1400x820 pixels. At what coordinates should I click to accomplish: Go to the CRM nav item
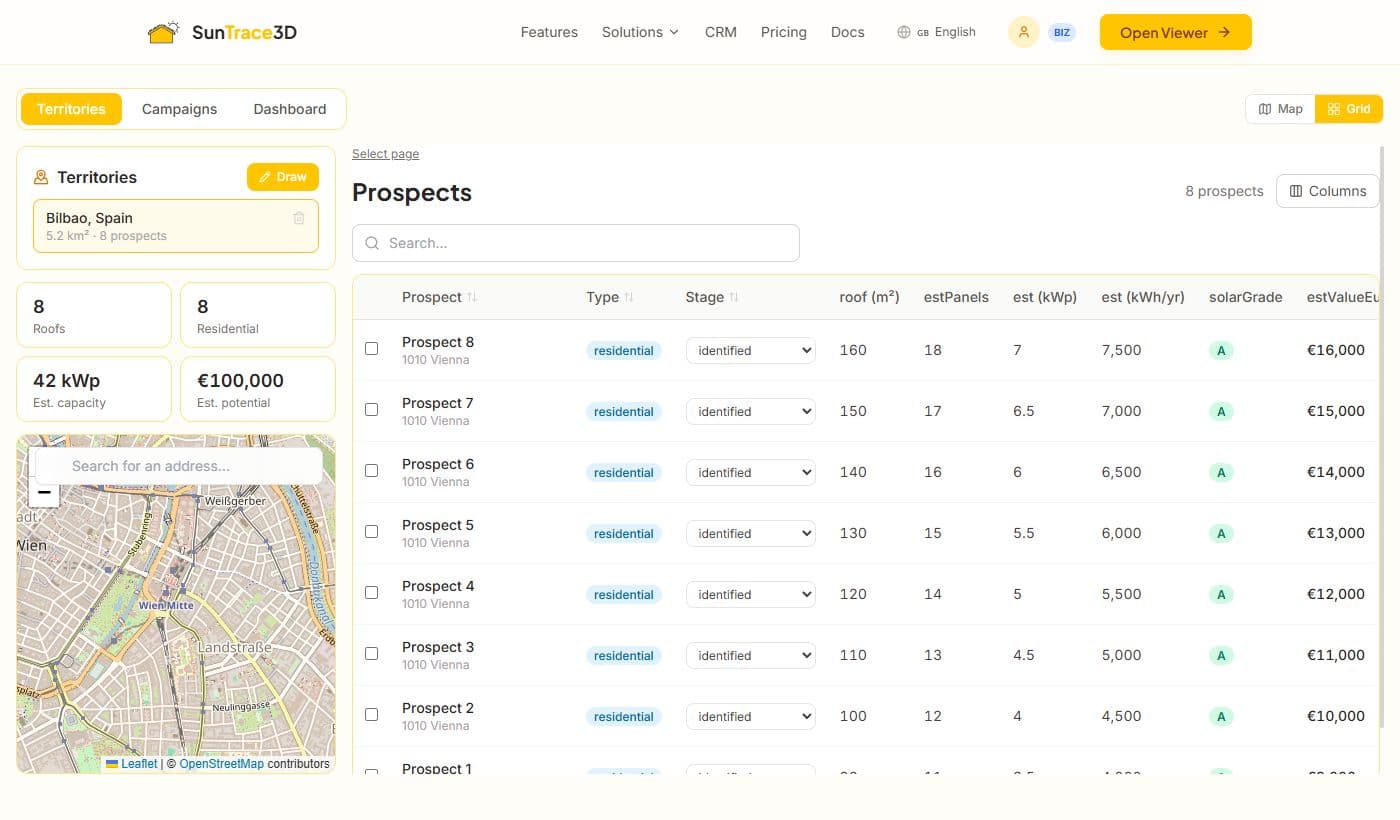721,32
